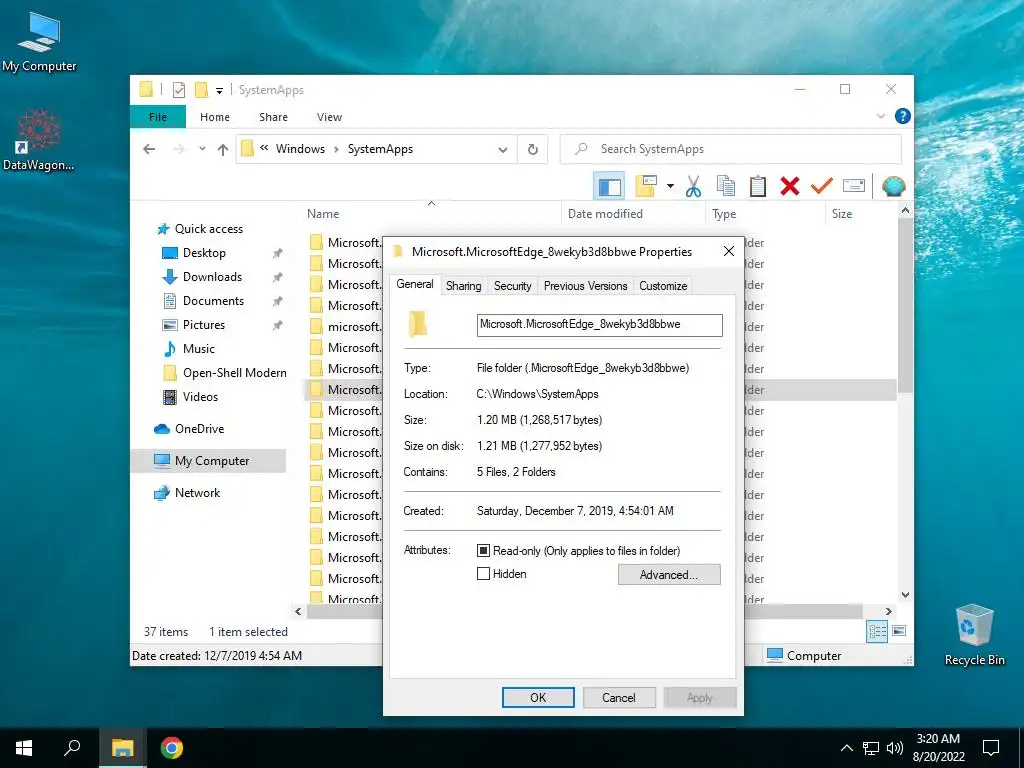Select Desktop in navigation pane

(x=204, y=253)
